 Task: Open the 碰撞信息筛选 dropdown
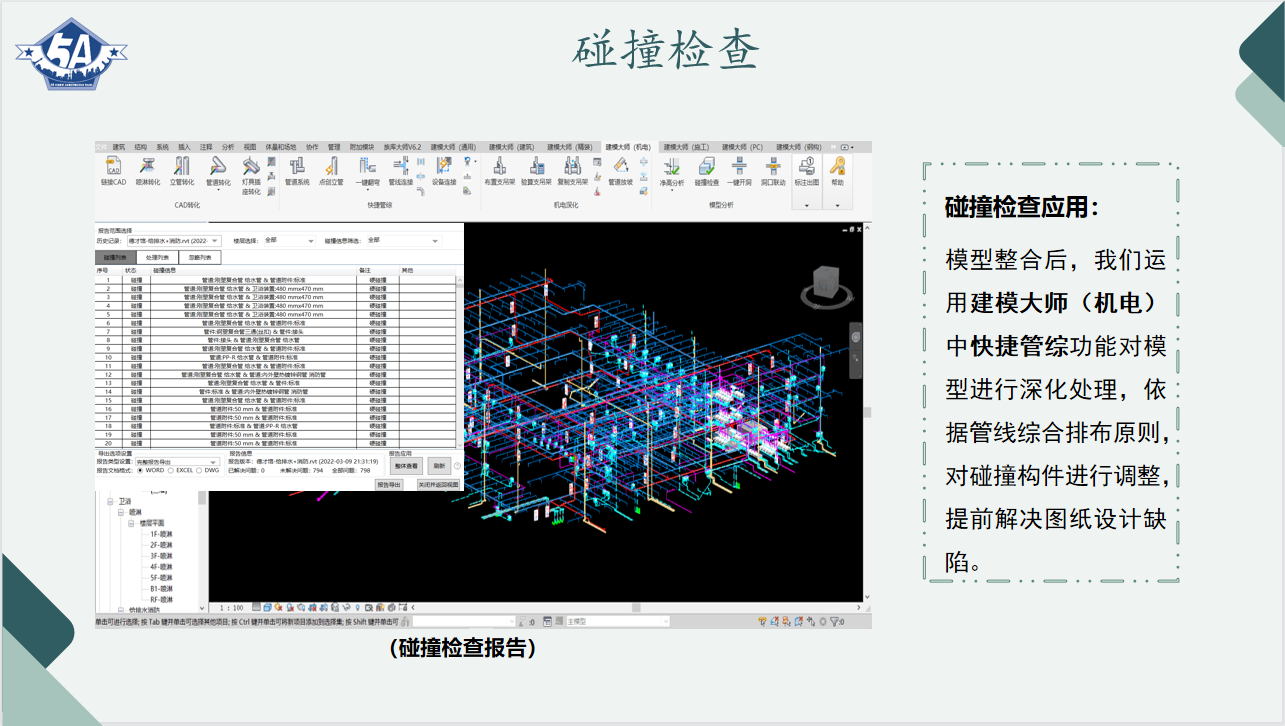[404, 240]
